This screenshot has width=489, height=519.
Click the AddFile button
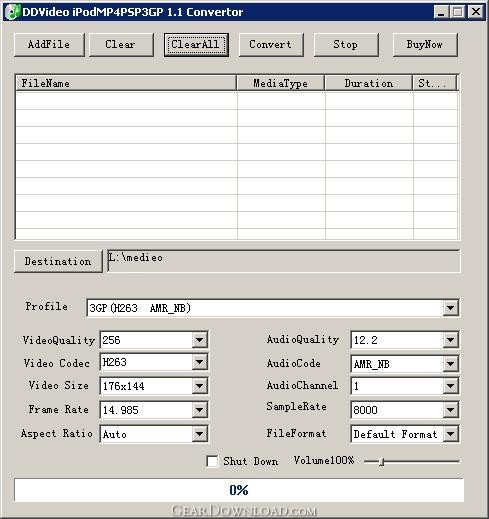point(49,44)
